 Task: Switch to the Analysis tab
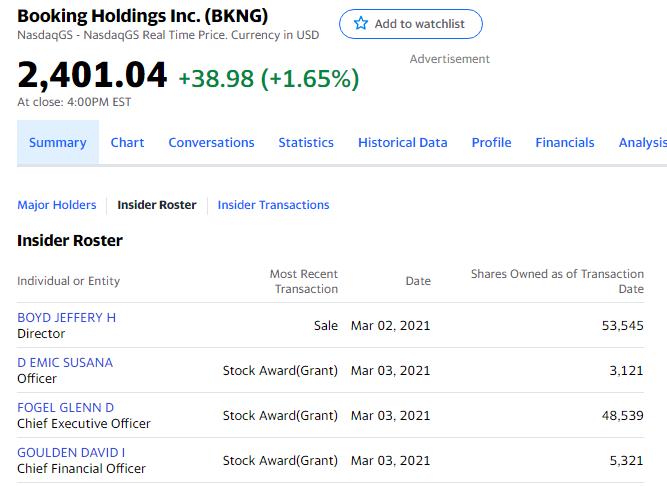pos(642,142)
